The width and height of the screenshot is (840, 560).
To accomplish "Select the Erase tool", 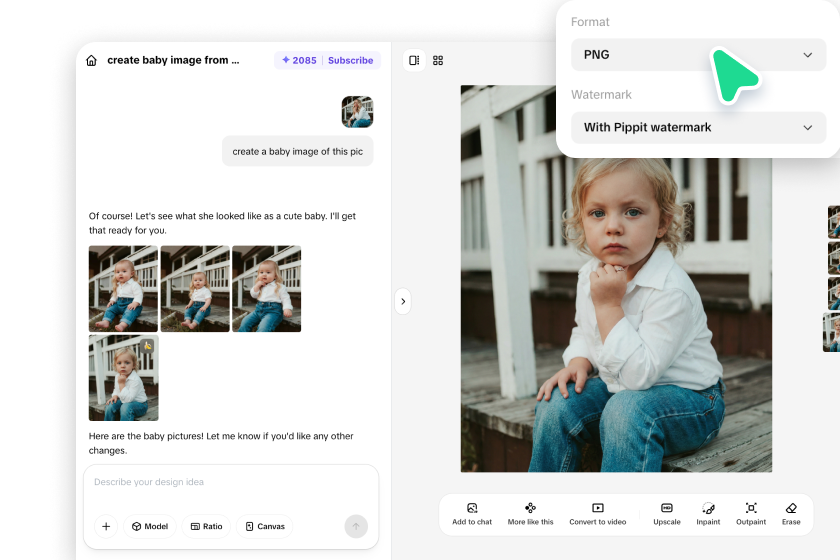I will tap(791, 513).
